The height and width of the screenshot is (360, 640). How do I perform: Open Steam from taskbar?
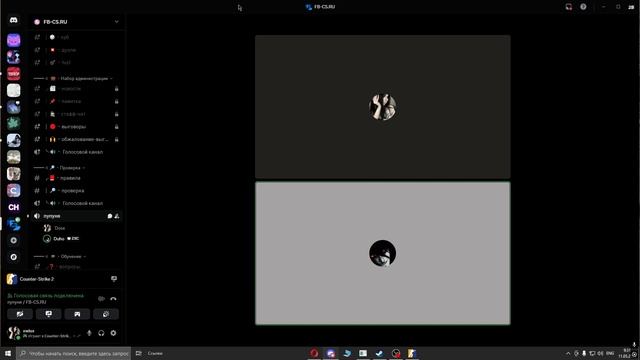point(379,353)
